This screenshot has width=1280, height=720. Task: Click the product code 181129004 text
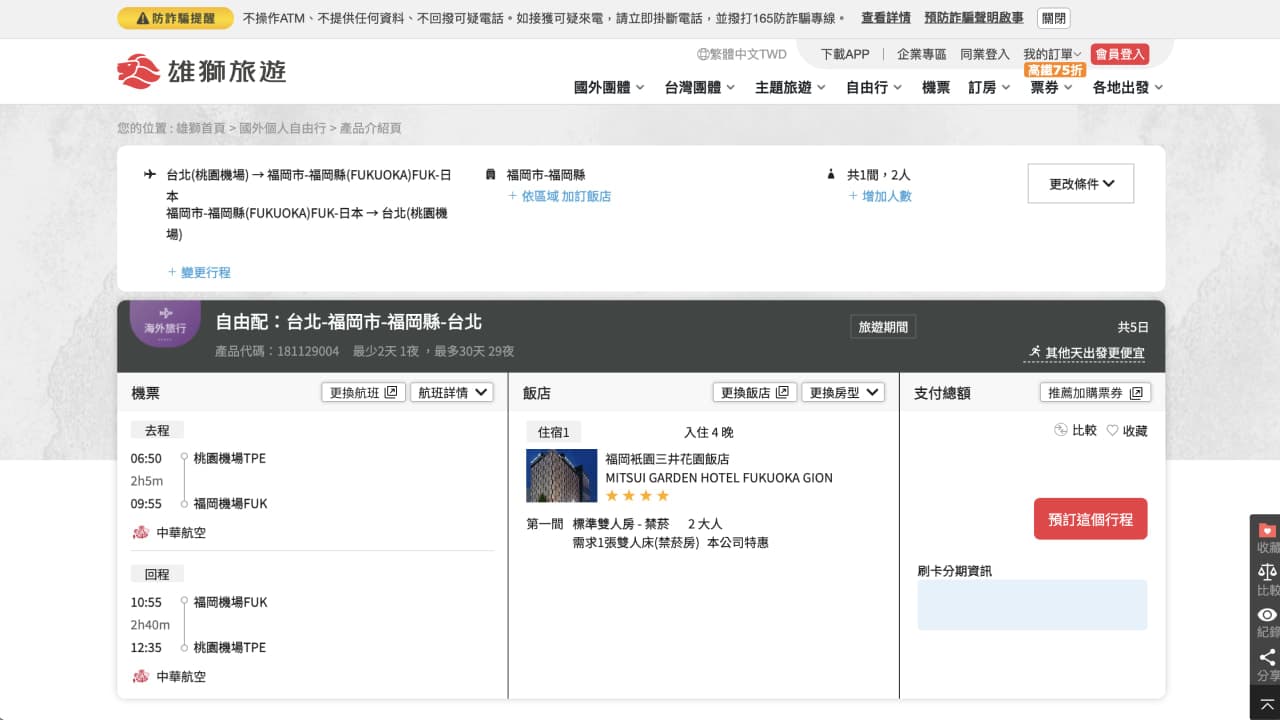click(308, 351)
